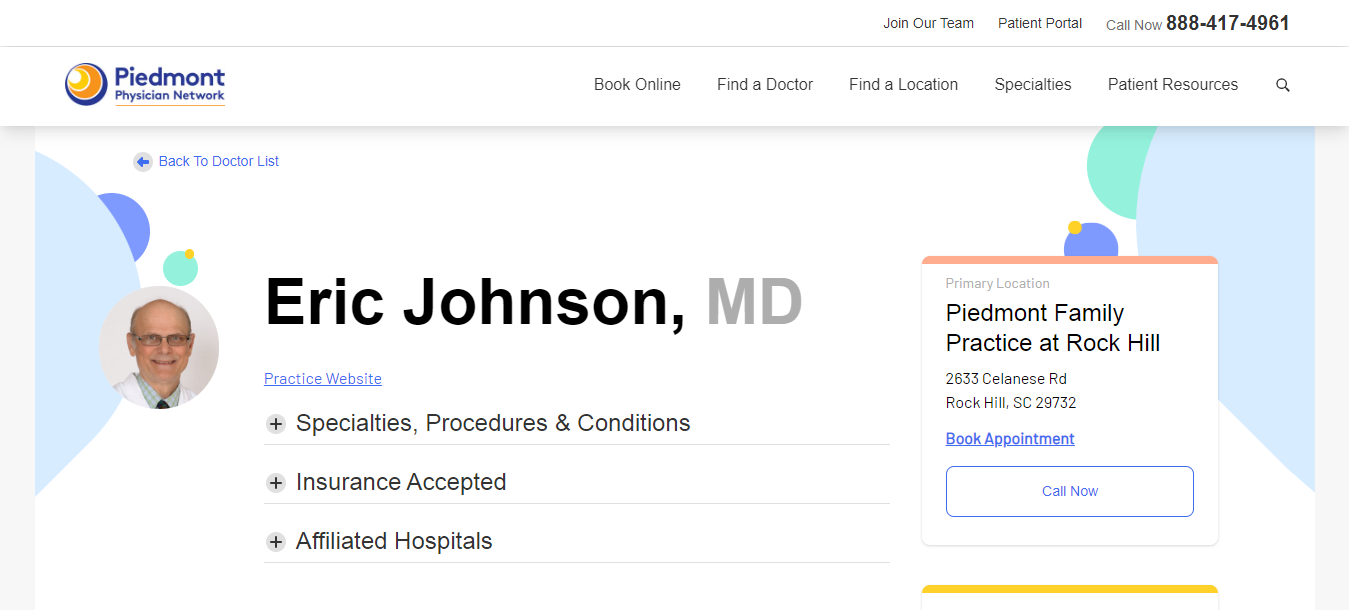The width and height of the screenshot is (1349, 610).
Task: Click Dr. Eric Johnson's profile photo
Action: (x=159, y=347)
